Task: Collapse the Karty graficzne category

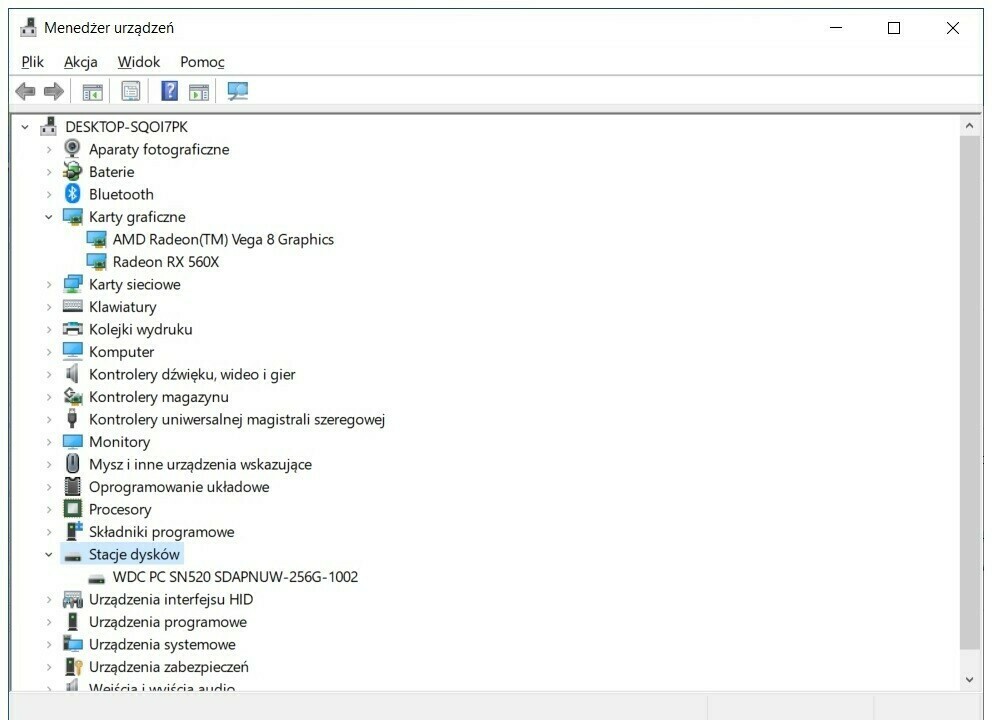Action: coord(48,217)
